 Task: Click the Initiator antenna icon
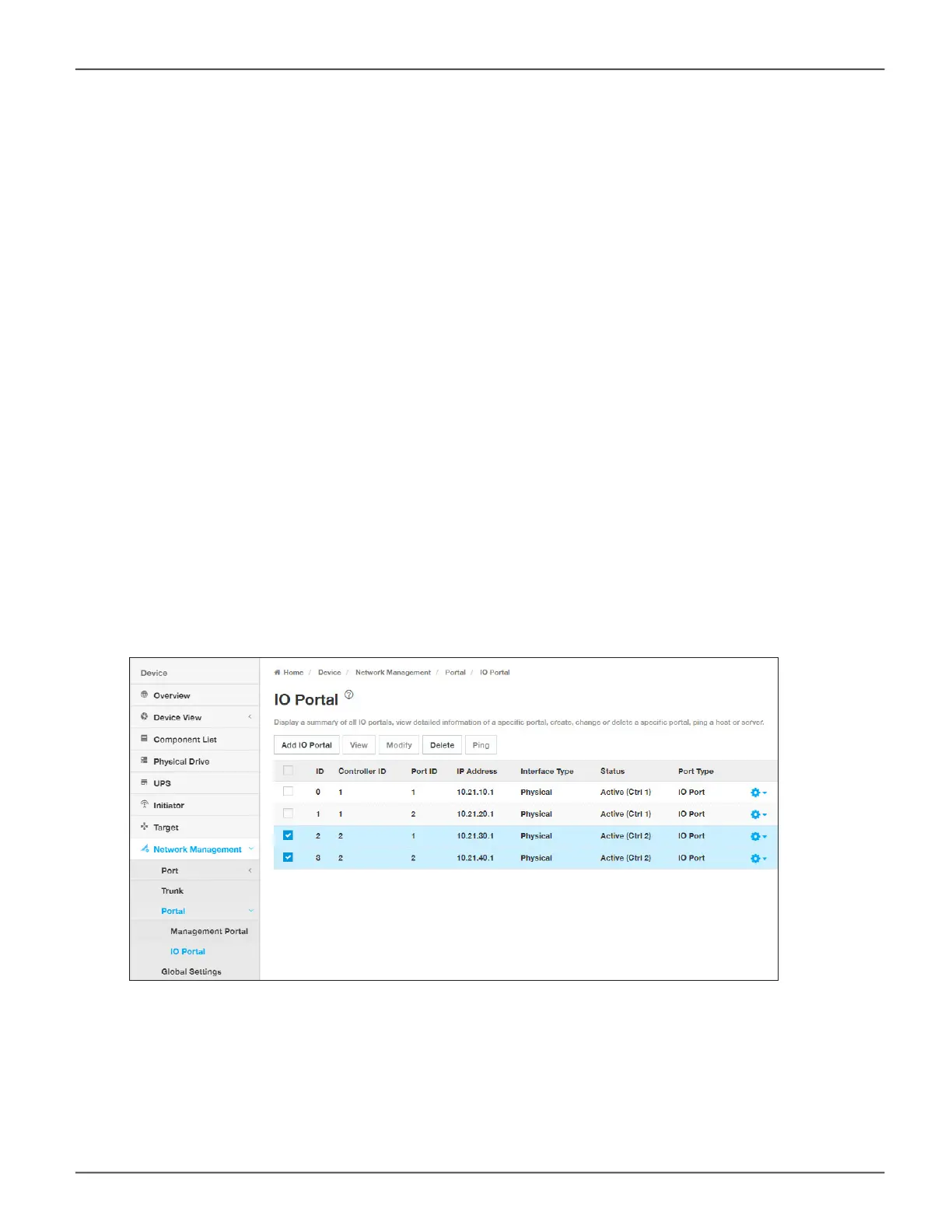[144, 804]
